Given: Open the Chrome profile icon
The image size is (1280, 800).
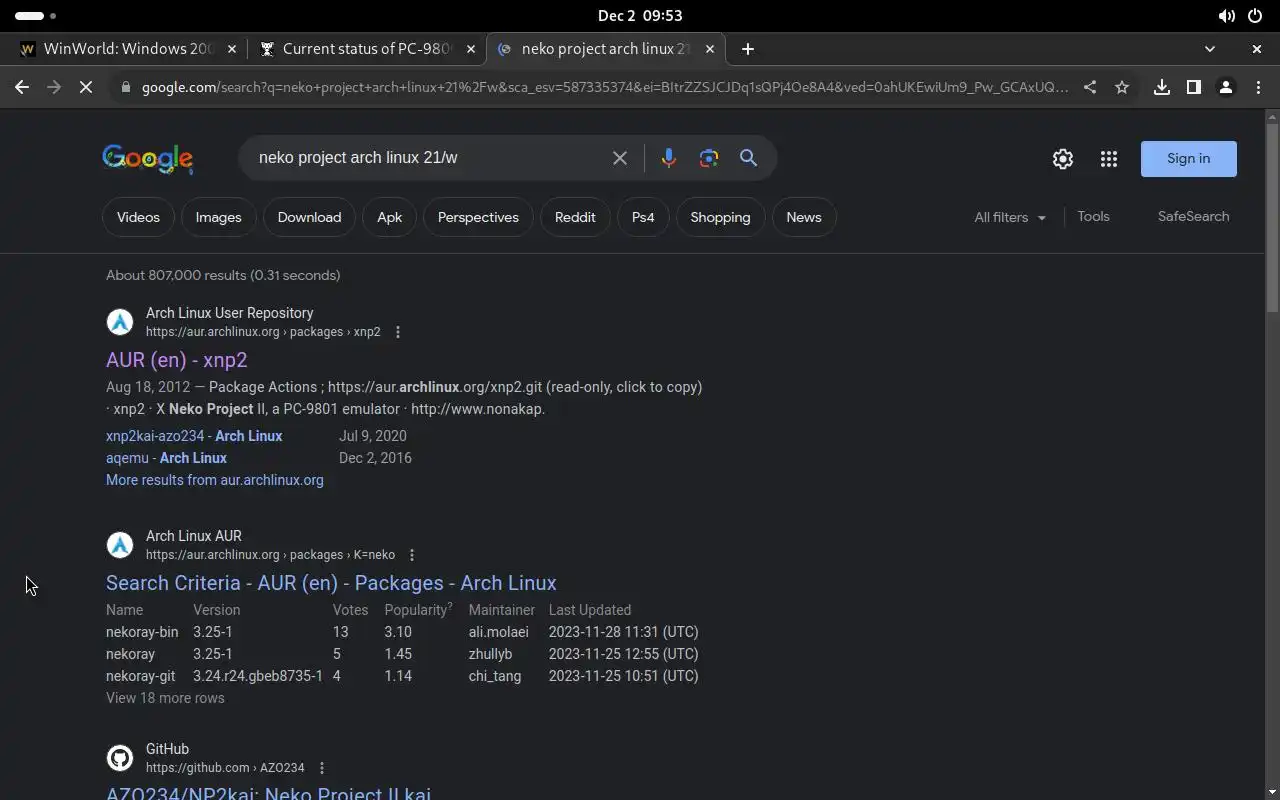Looking at the screenshot, I should click(x=1225, y=87).
